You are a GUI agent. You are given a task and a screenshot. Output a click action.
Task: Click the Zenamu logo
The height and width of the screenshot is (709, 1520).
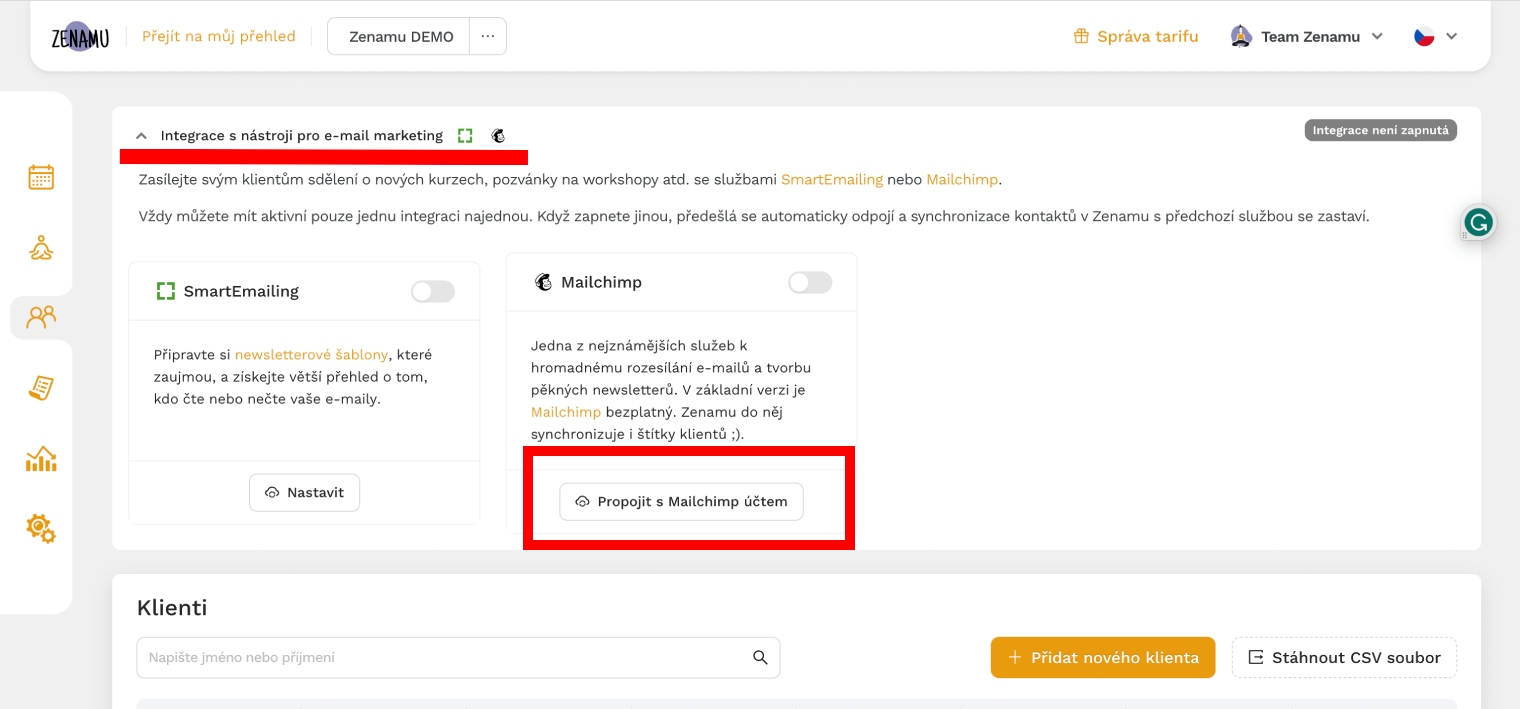pyautogui.click(x=80, y=37)
